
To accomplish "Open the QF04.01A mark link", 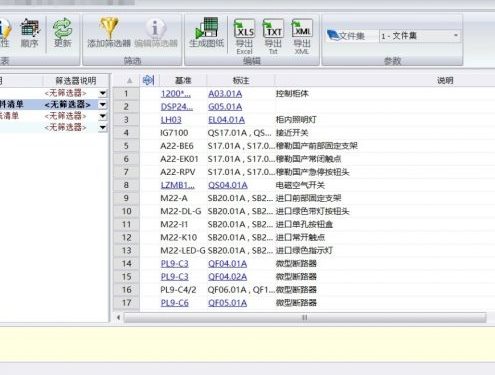I will coord(227,264).
